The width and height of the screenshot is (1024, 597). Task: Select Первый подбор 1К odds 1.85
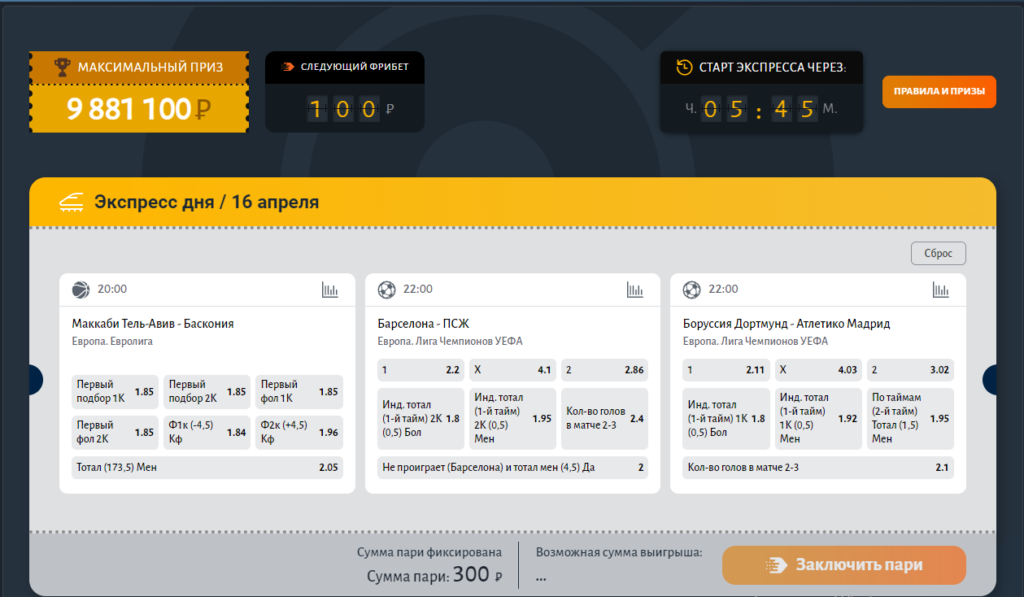(x=115, y=391)
